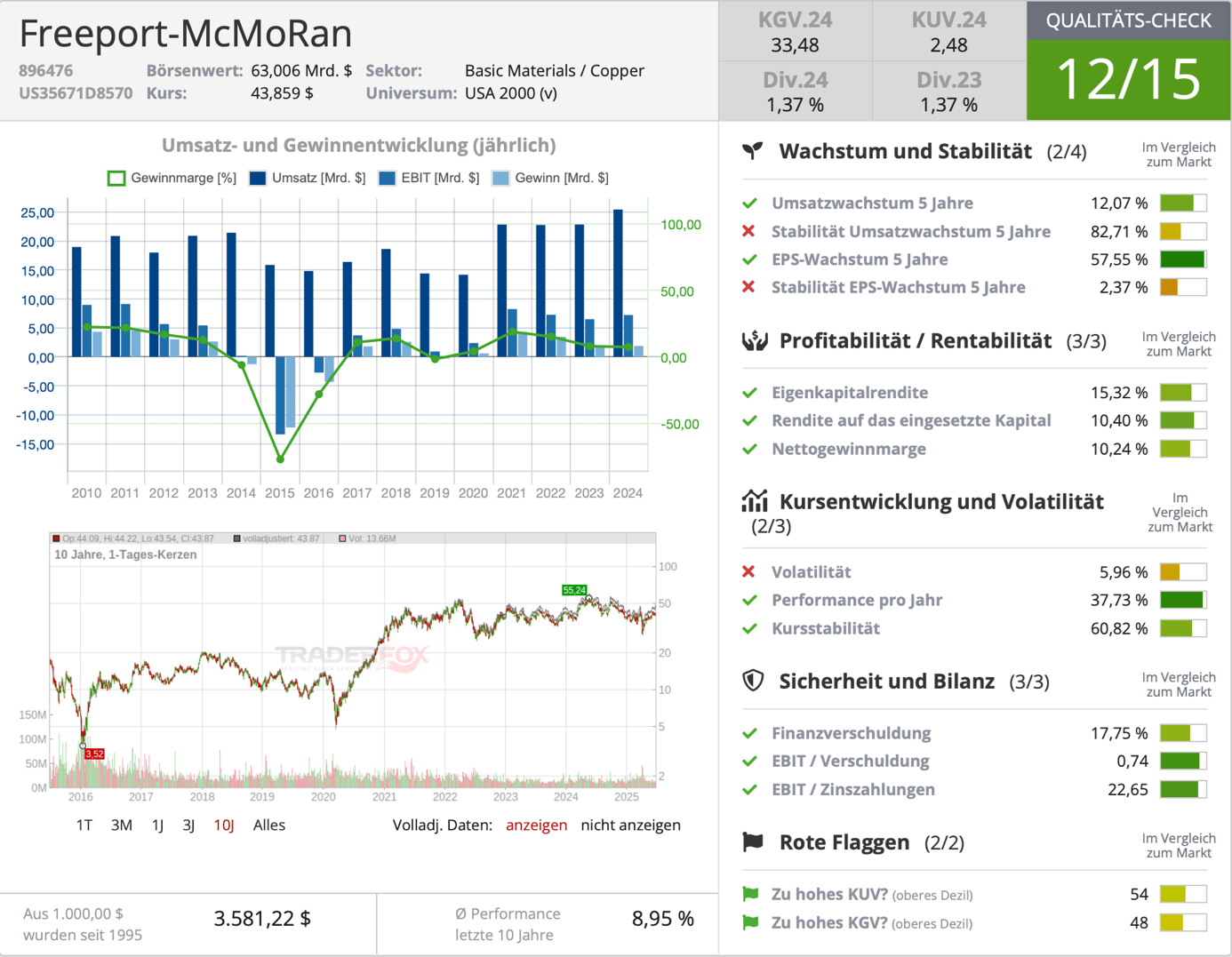This screenshot has width=1232, height=957.
Task: Open the Kursstabilität metric
Action: click(x=826, y=628)
